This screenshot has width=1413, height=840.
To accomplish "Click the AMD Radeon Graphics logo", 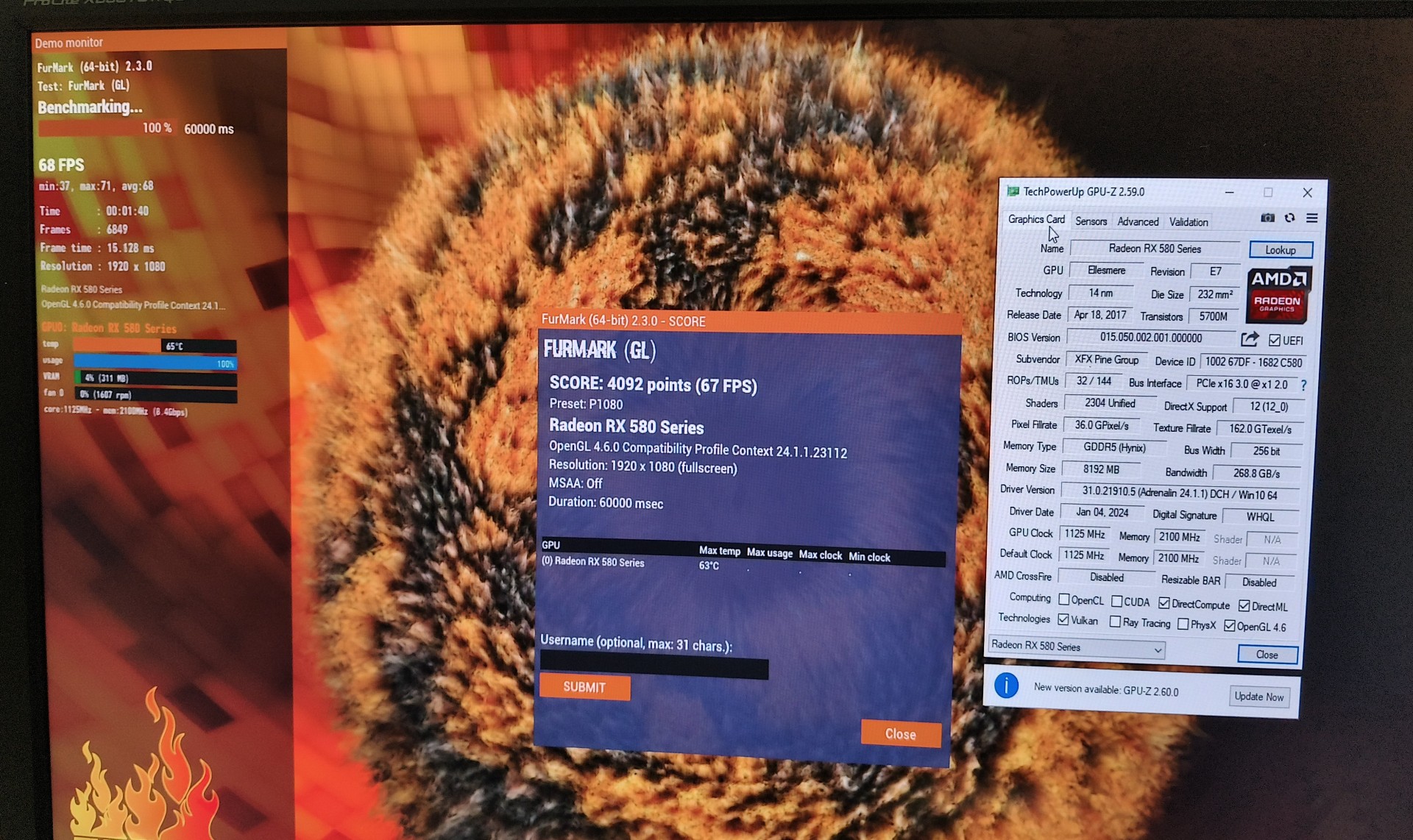I will (1278, 295).
